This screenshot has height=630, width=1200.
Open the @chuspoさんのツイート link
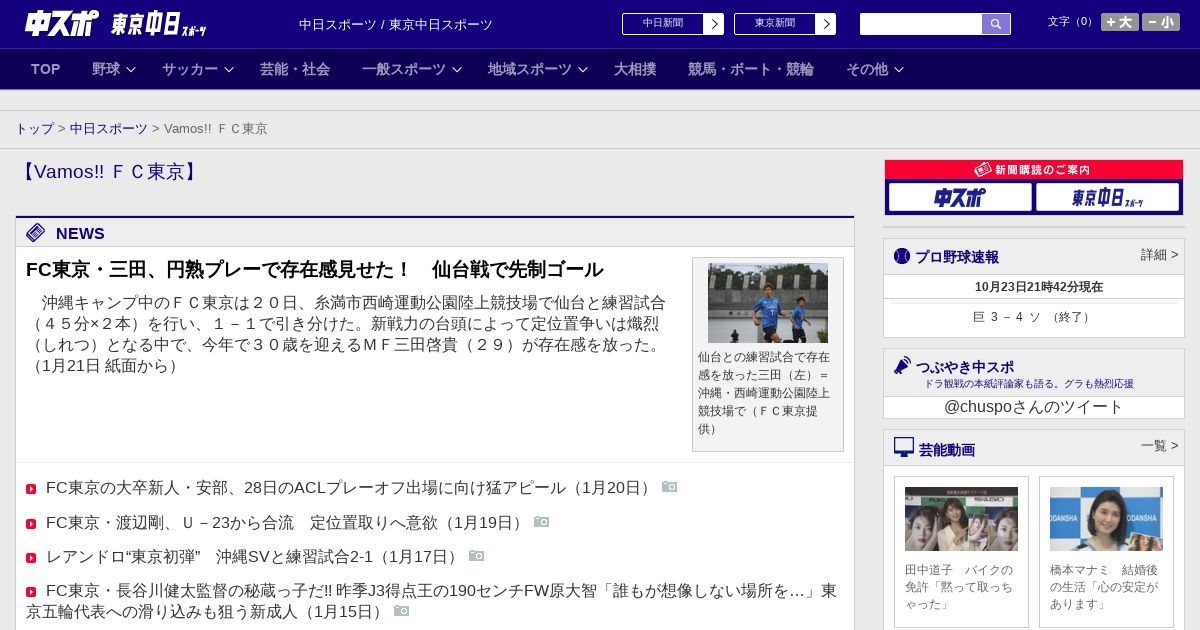(1034, 407)
